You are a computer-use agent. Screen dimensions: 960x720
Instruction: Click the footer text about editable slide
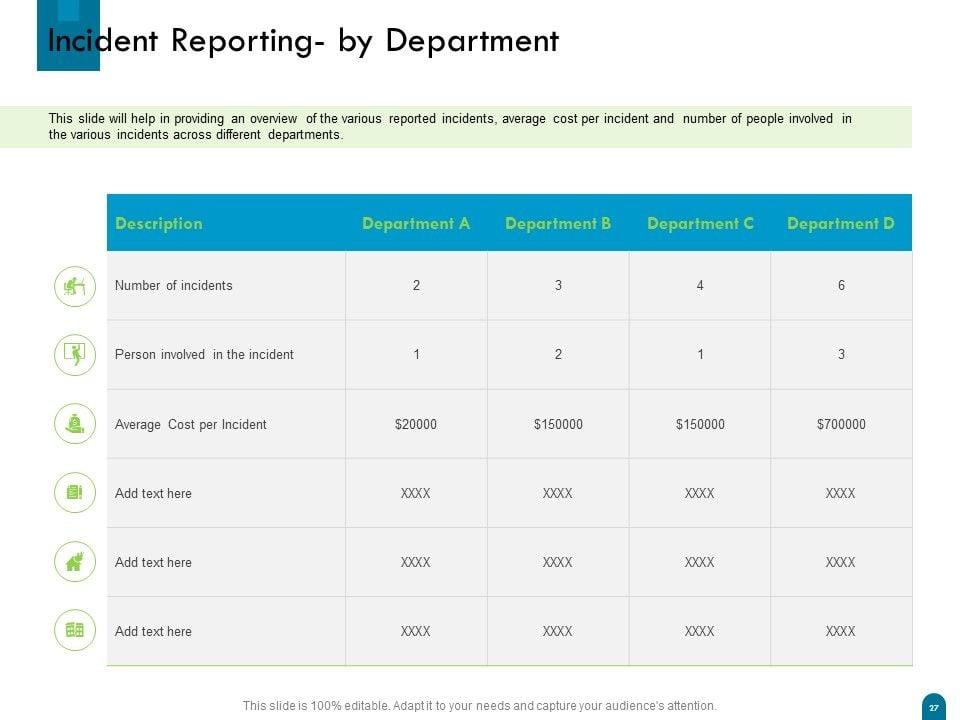click(x=480, y=706)
